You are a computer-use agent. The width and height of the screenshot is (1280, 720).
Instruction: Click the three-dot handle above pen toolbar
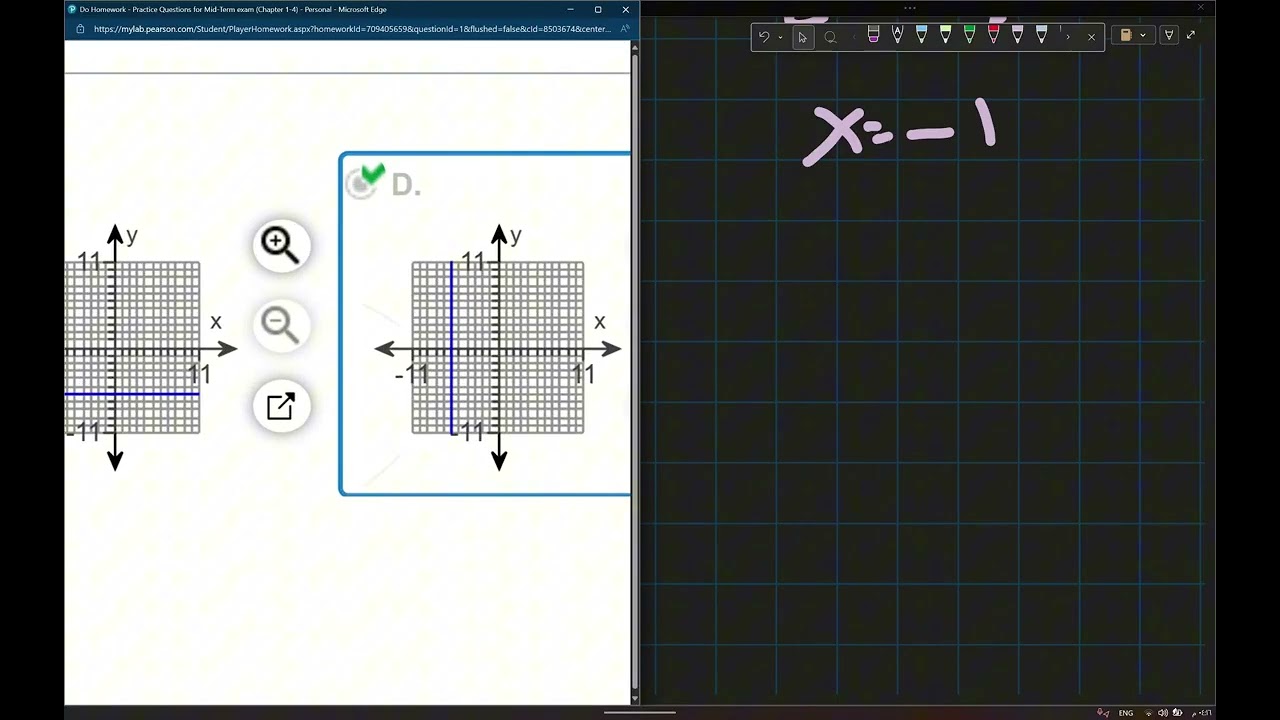[910, 8]
